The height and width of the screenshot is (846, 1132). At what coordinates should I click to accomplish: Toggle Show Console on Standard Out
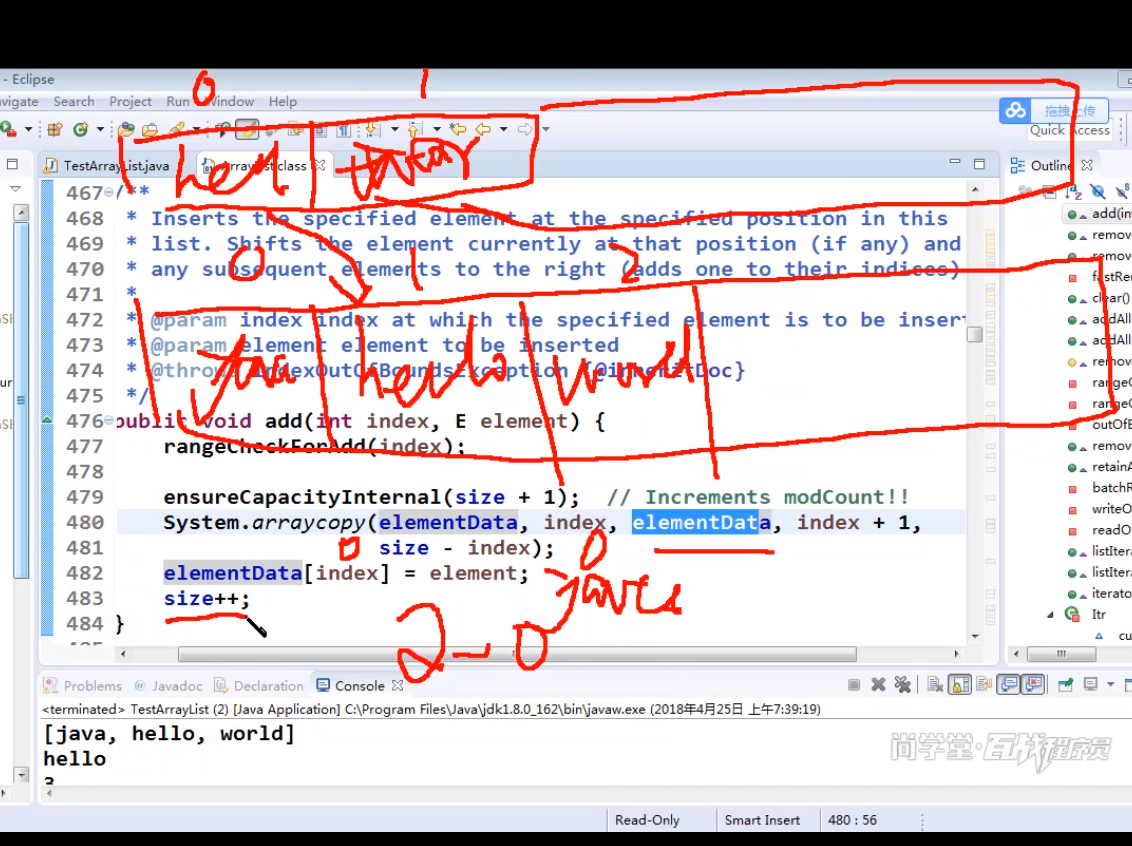1009,684
